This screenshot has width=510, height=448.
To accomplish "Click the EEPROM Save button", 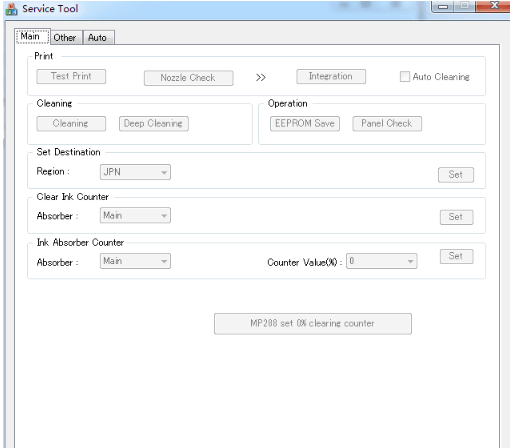I will pos(305,124).
